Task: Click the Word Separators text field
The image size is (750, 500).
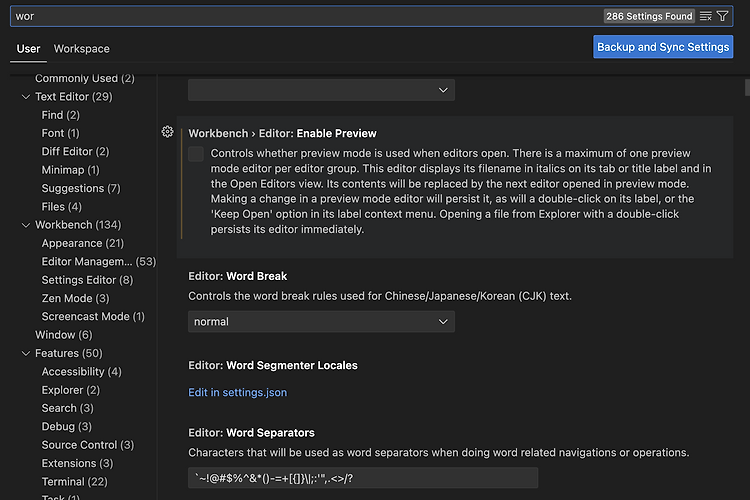Action: pyautogui.click(x=363, y=478)
